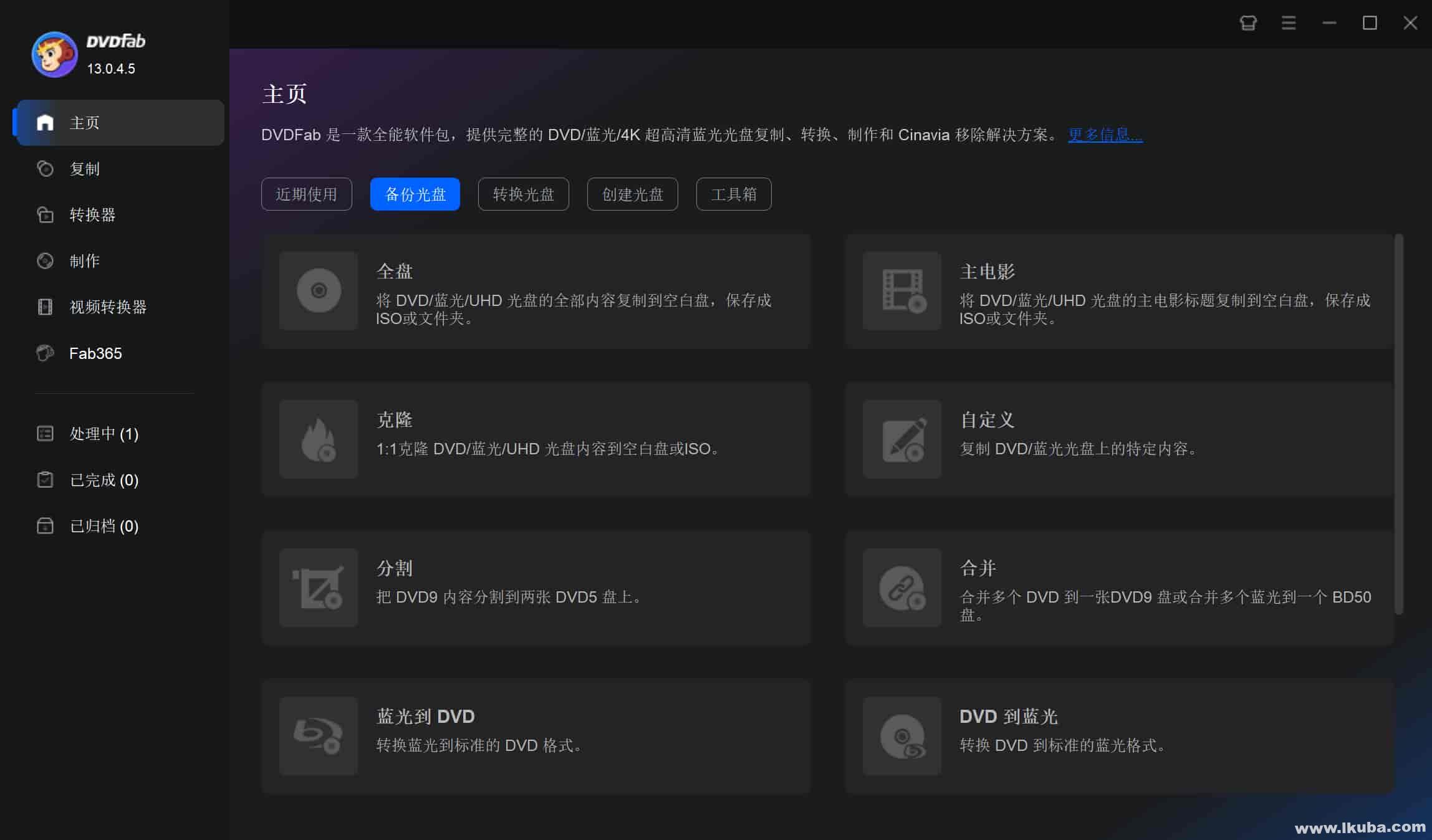Viewport: 1432px width, 840px height.
Task: Click the vertical scrollbar of module list
Action: pyautogui.click(x=1398, y=424)
